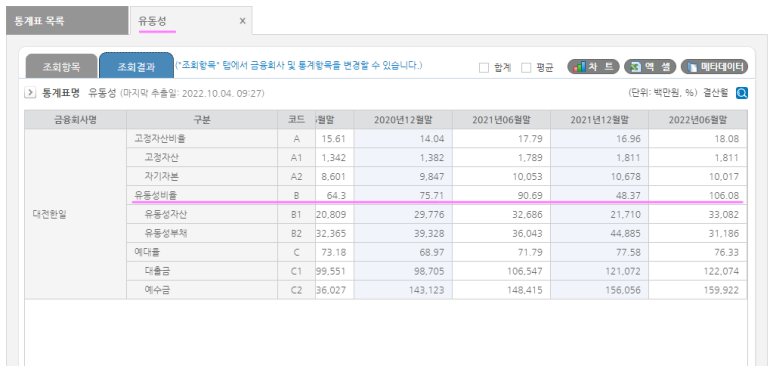Image resolution: width=773 pixels, height=366 pixels.
Task: Click the 금융회사명 column header
Action: [75, 120]
